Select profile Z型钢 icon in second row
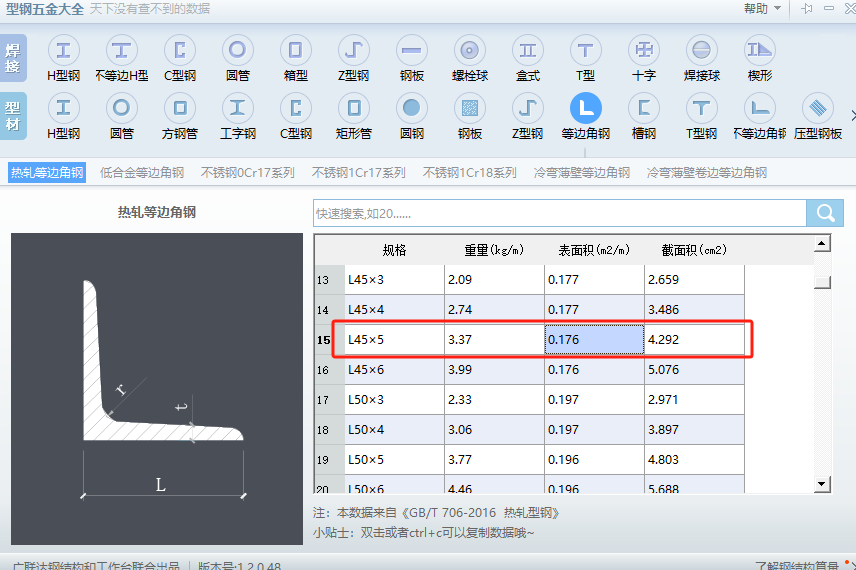Viewport: 856px width, 570px height. (x=527, y=108)
